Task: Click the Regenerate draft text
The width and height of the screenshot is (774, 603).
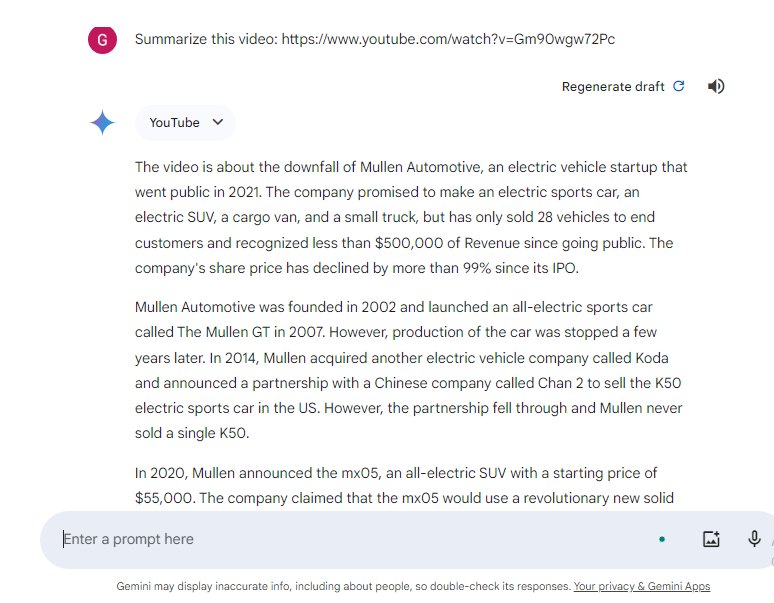Action: point(613,86)
